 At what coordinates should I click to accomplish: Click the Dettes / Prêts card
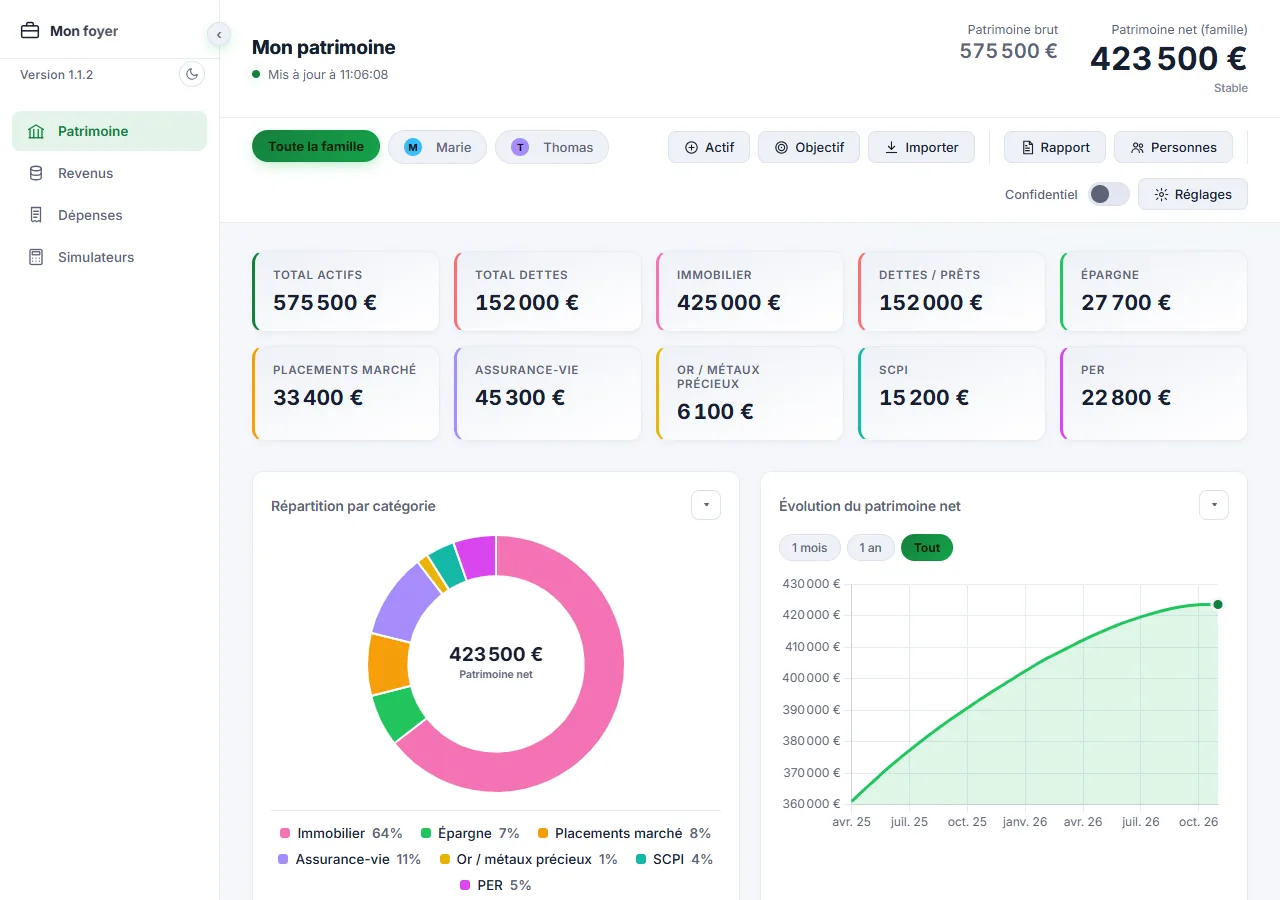pos(951,291)
